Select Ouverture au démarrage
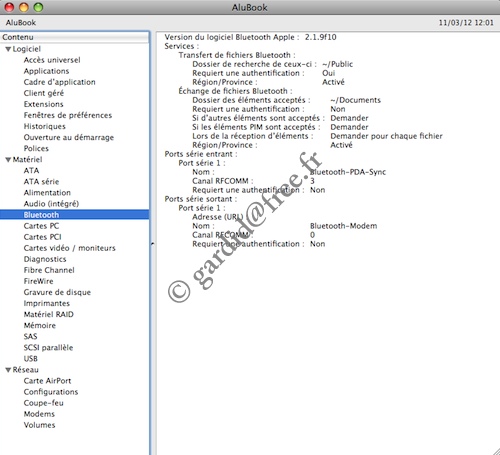This screenshot has height=455, width=500. [69, 137]
